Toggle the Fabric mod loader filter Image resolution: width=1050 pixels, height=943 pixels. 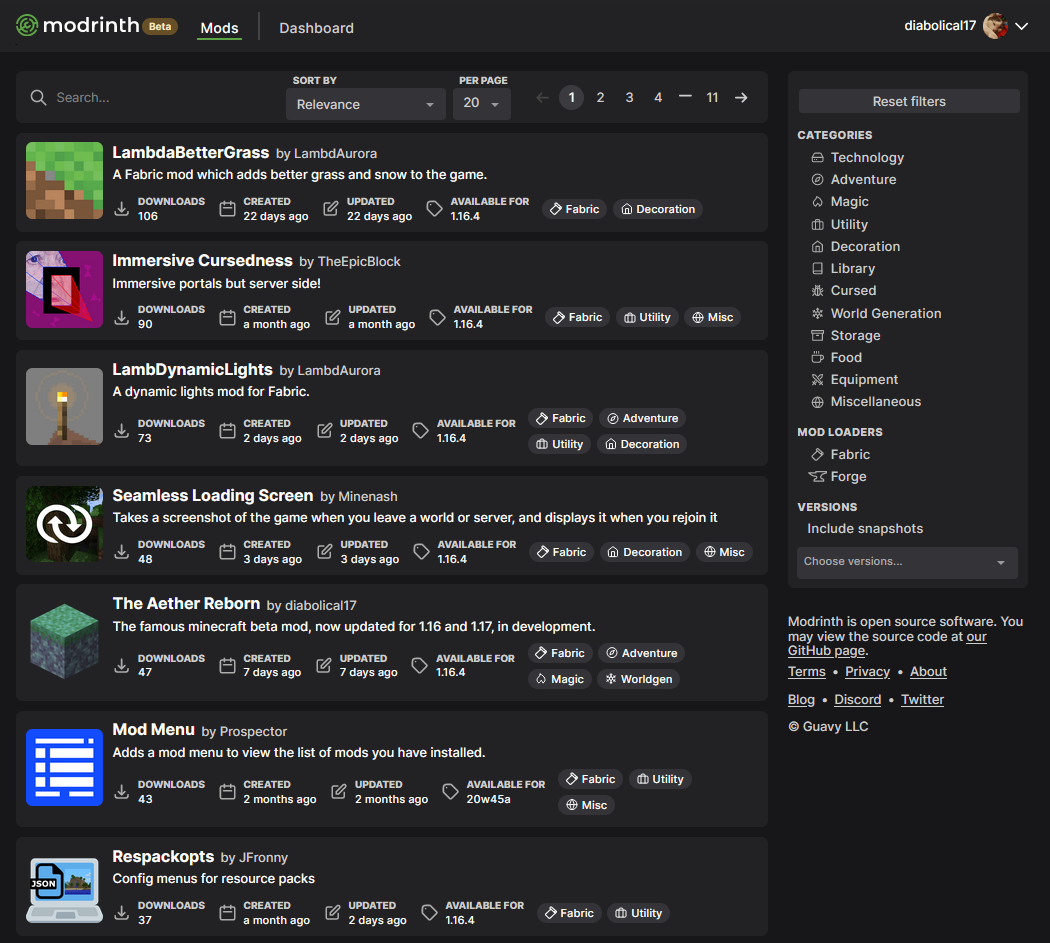pyautogui.click(x=849, y=455)
